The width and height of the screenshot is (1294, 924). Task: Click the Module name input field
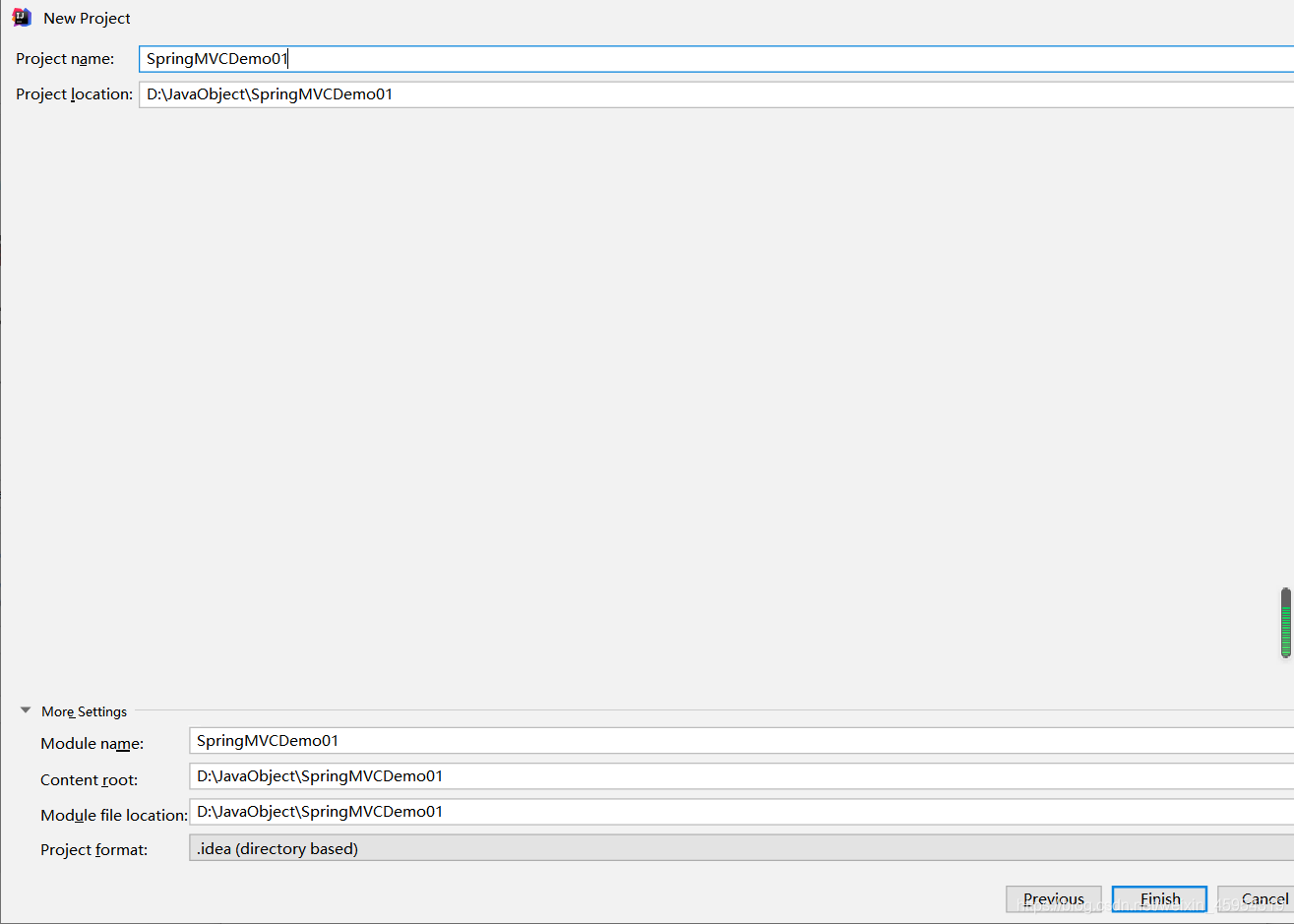pos(741,741)
